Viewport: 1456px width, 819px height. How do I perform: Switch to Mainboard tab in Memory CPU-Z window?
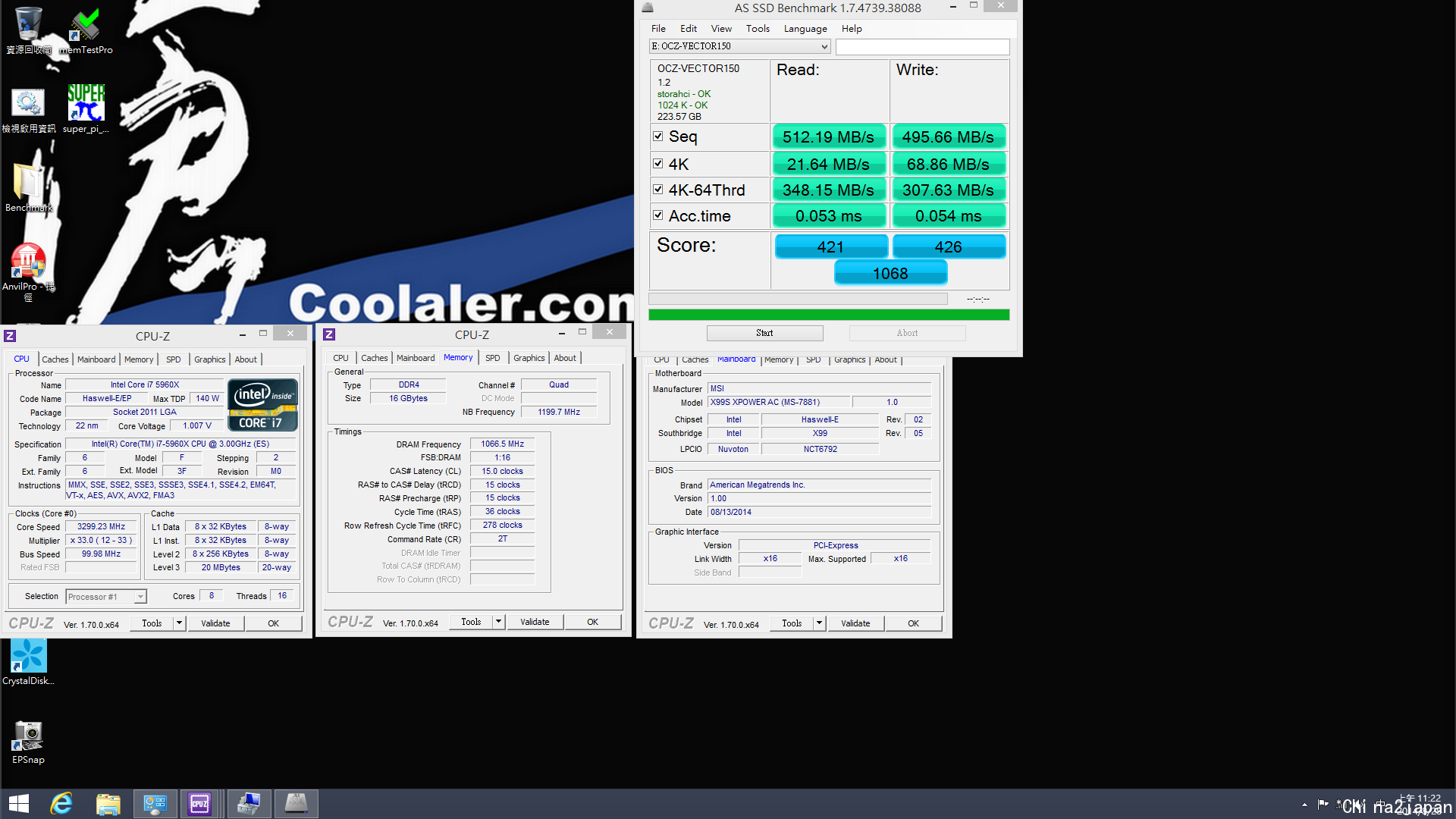click(x=416, y=358)
